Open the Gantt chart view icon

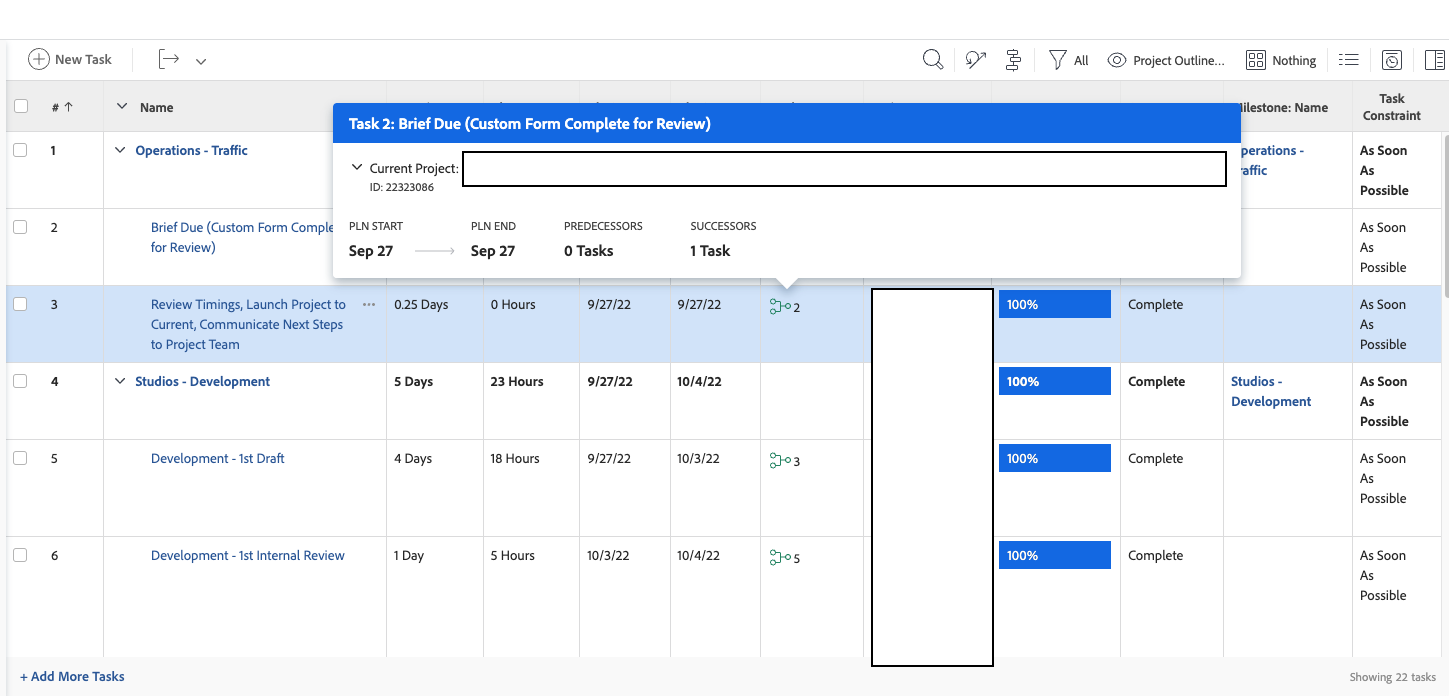pyautogui.click(x=1013, y=60)
